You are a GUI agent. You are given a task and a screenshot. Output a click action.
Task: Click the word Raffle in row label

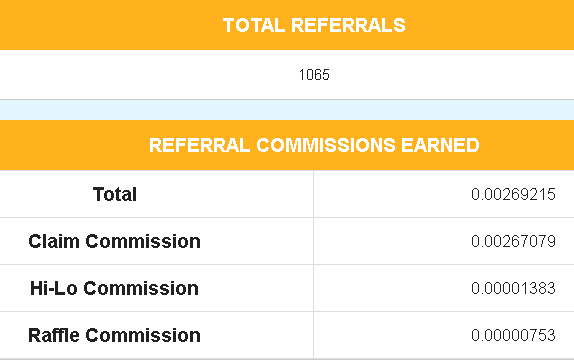[54, 335]
